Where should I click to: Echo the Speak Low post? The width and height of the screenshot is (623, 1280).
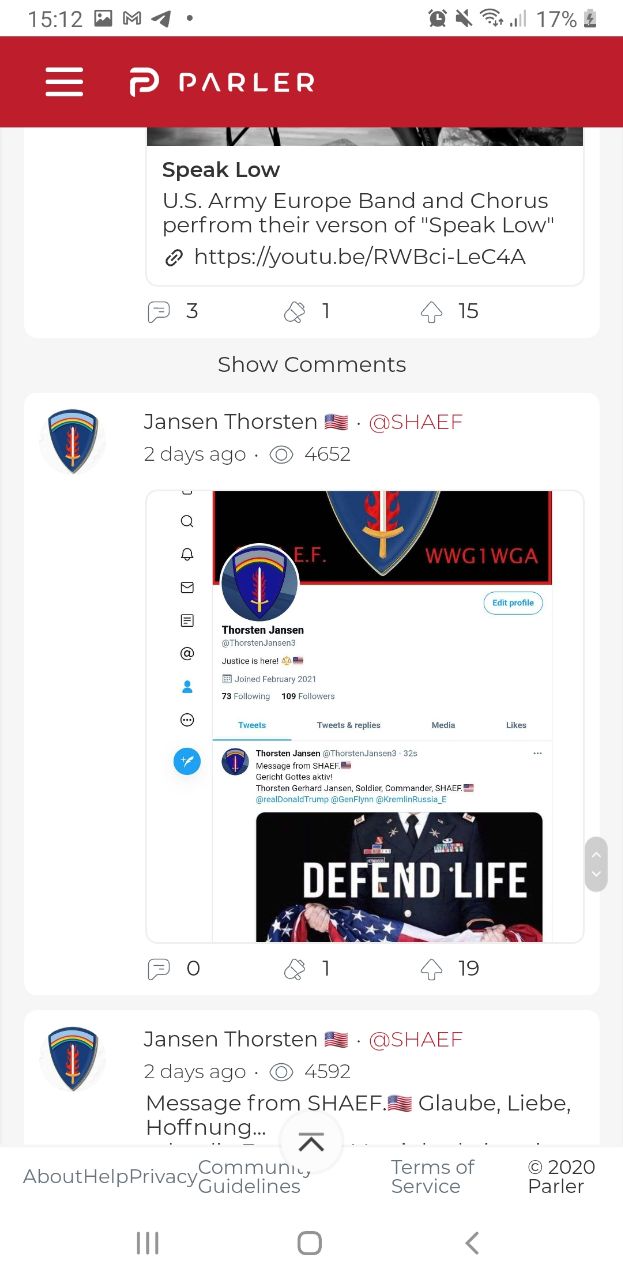click(x=294, y=312)
